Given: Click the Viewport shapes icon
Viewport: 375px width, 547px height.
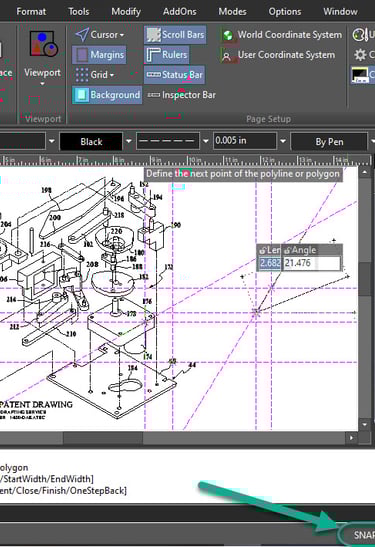Looking at the screenshot, I should point(43,44).
